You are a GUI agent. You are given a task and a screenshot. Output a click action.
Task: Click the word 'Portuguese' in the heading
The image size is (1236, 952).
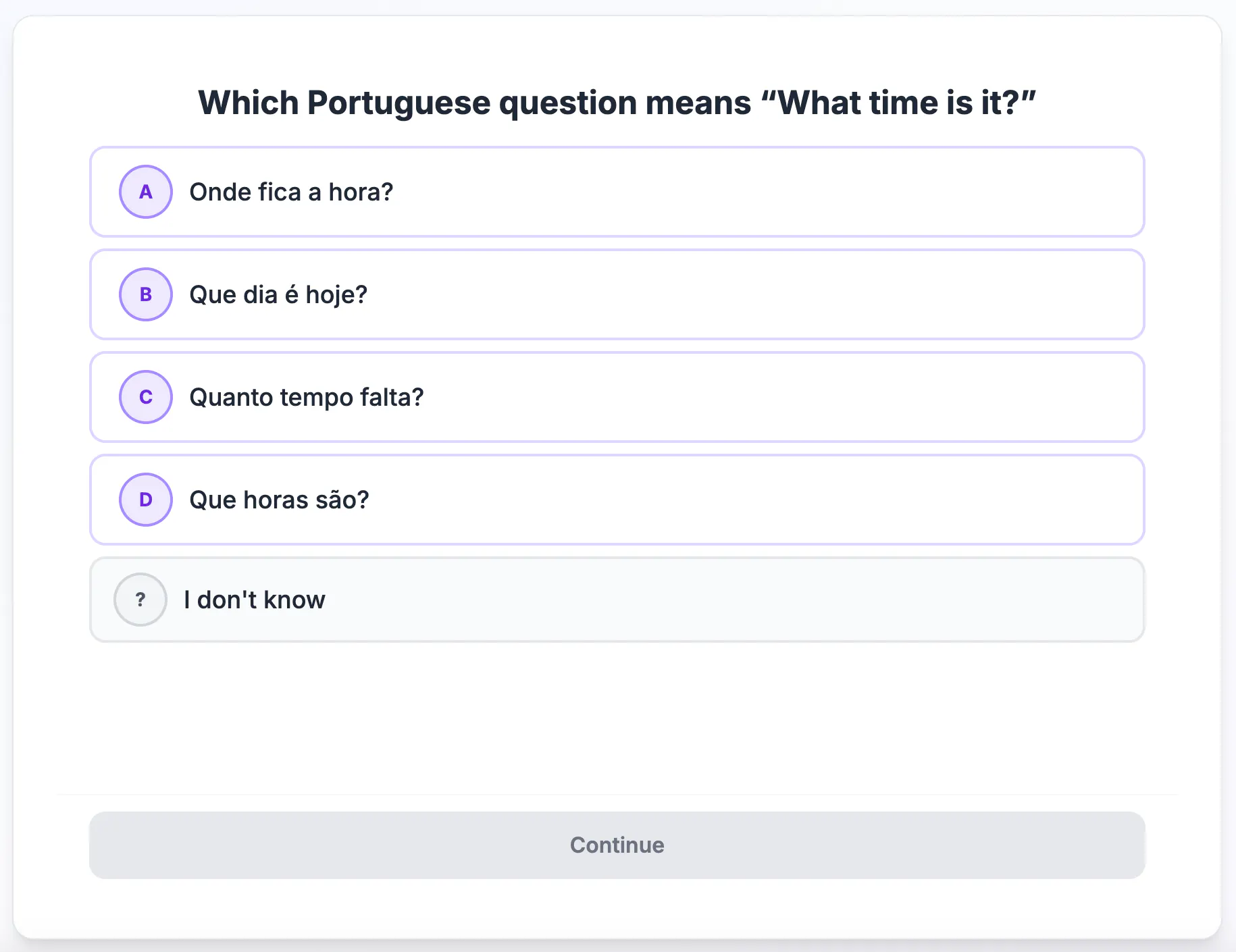(x=398, y=103)
